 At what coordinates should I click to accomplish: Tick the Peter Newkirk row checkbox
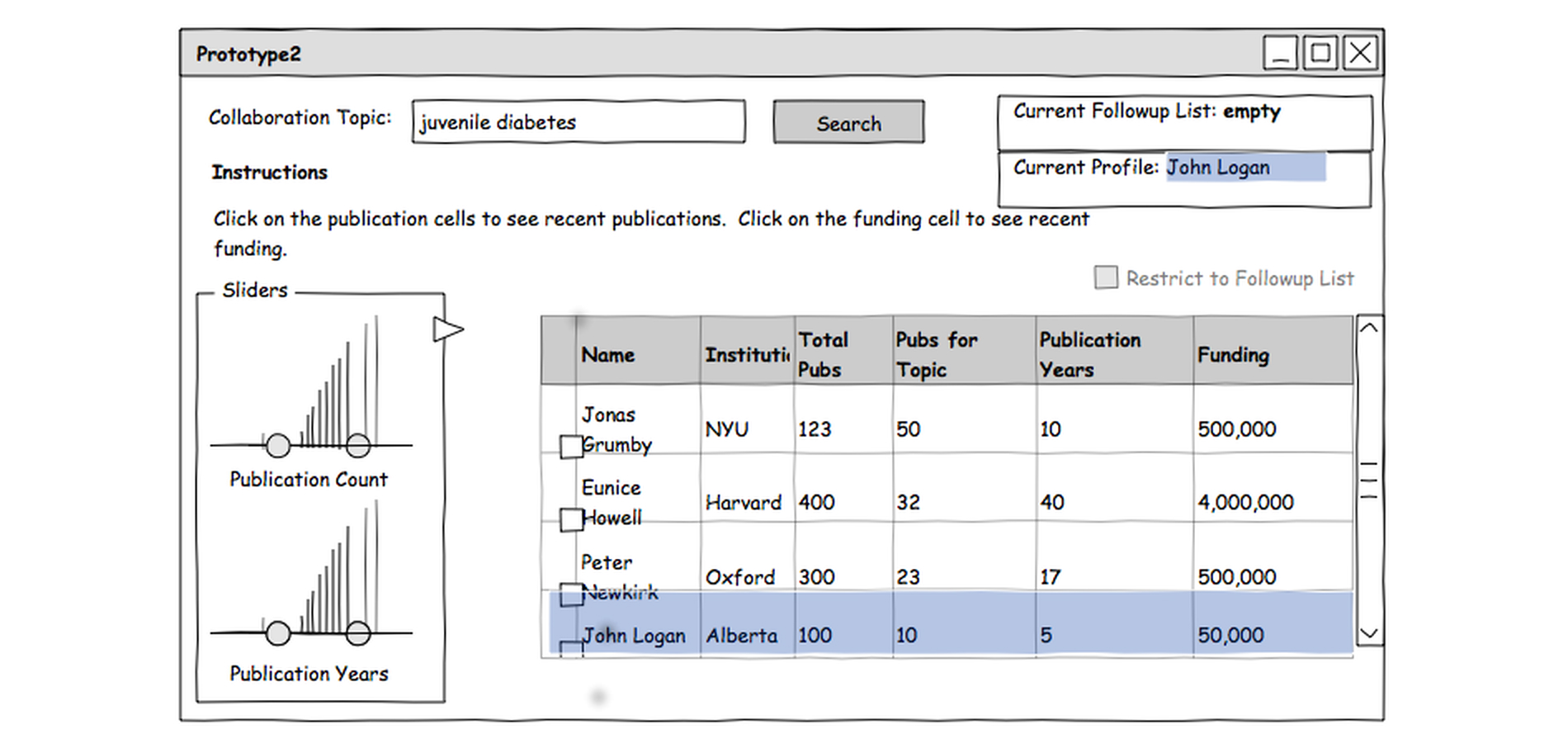coord(571,594)
